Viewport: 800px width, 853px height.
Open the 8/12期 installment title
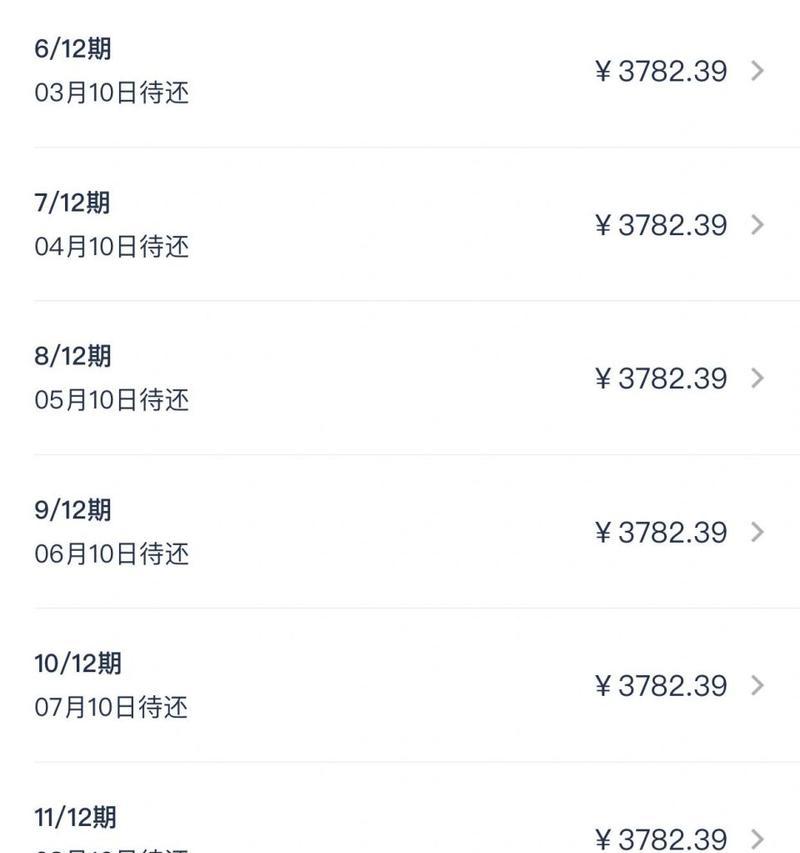coord(73,356)
